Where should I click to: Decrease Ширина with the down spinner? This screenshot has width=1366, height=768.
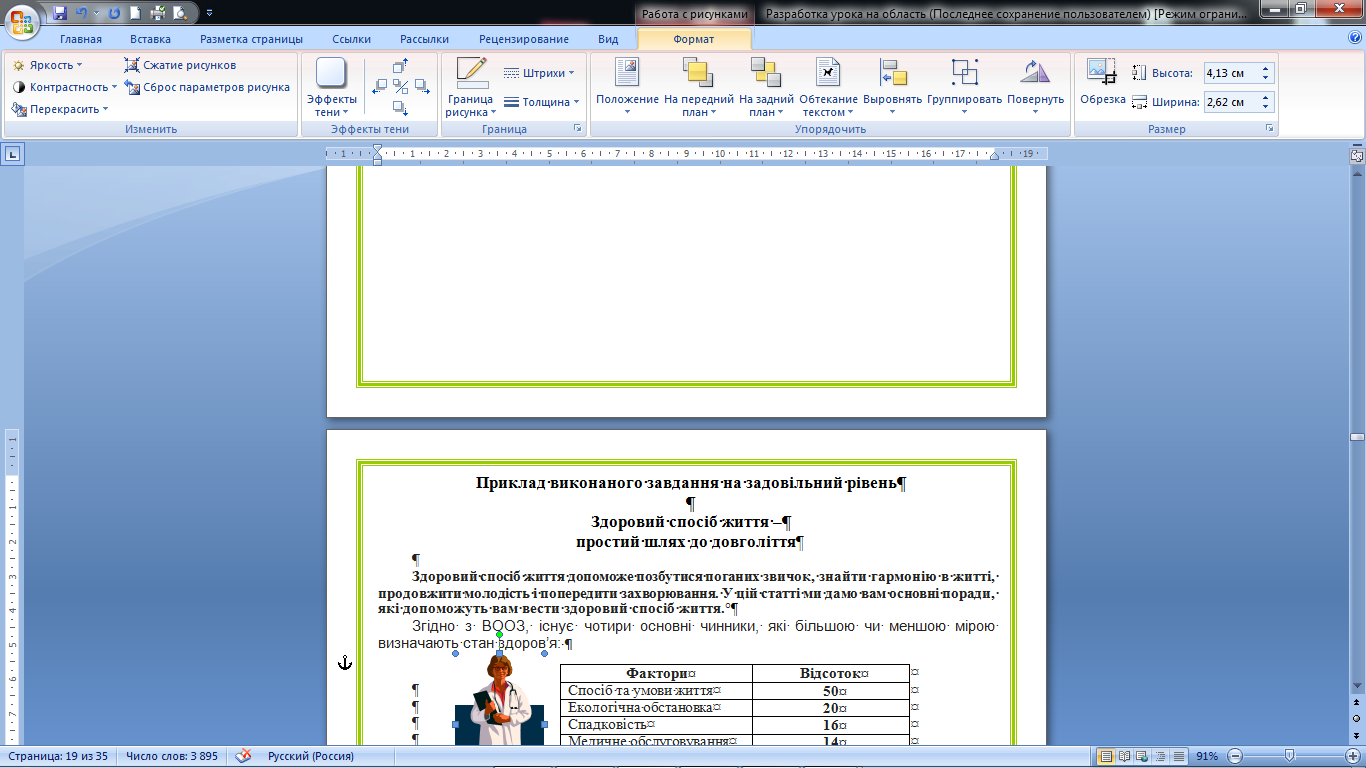(x=1266, y=107)
